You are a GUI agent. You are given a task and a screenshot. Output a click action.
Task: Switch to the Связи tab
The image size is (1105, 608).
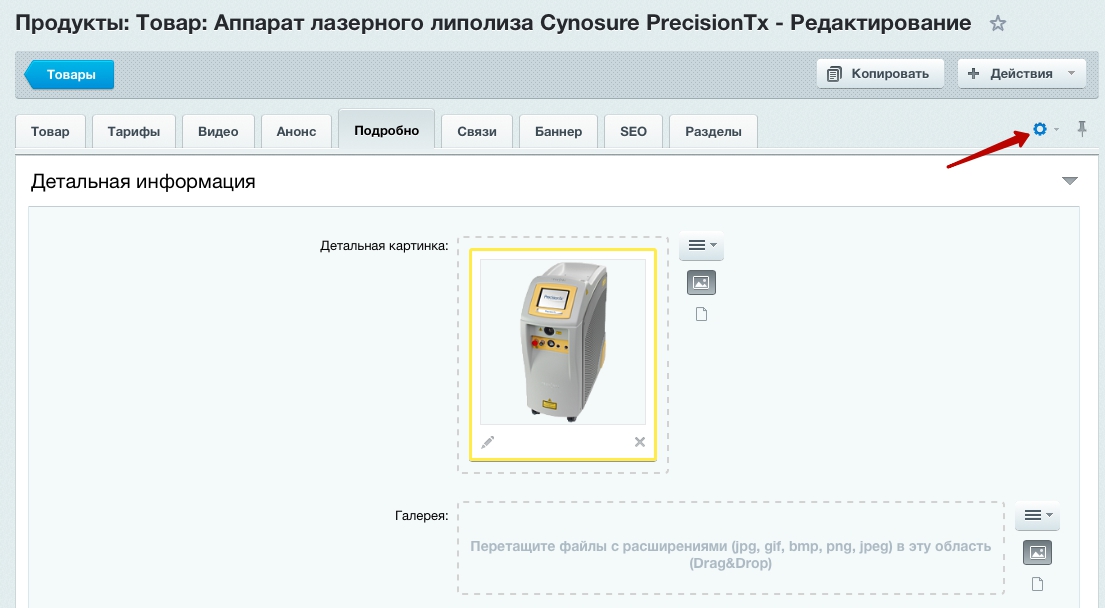tap(477, 132)
